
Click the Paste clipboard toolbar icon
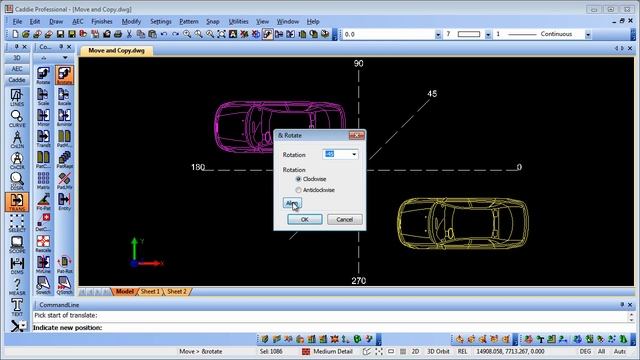pos(152,34)
